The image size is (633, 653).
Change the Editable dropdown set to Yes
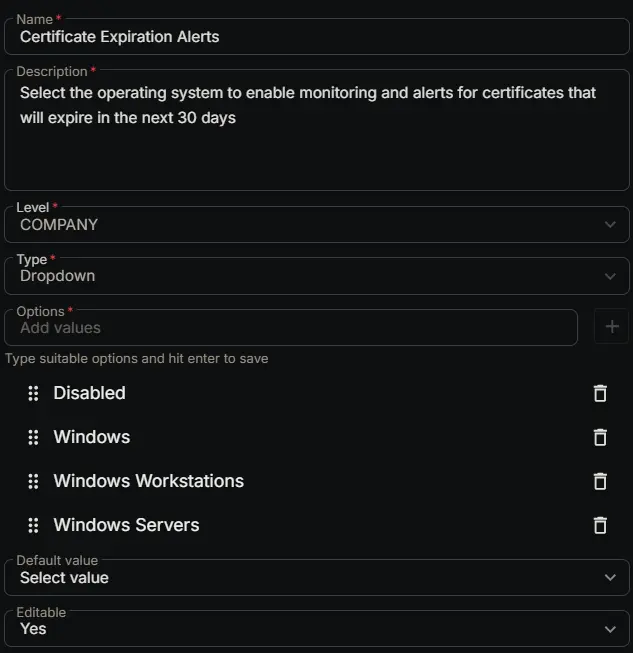coord(316,629)
